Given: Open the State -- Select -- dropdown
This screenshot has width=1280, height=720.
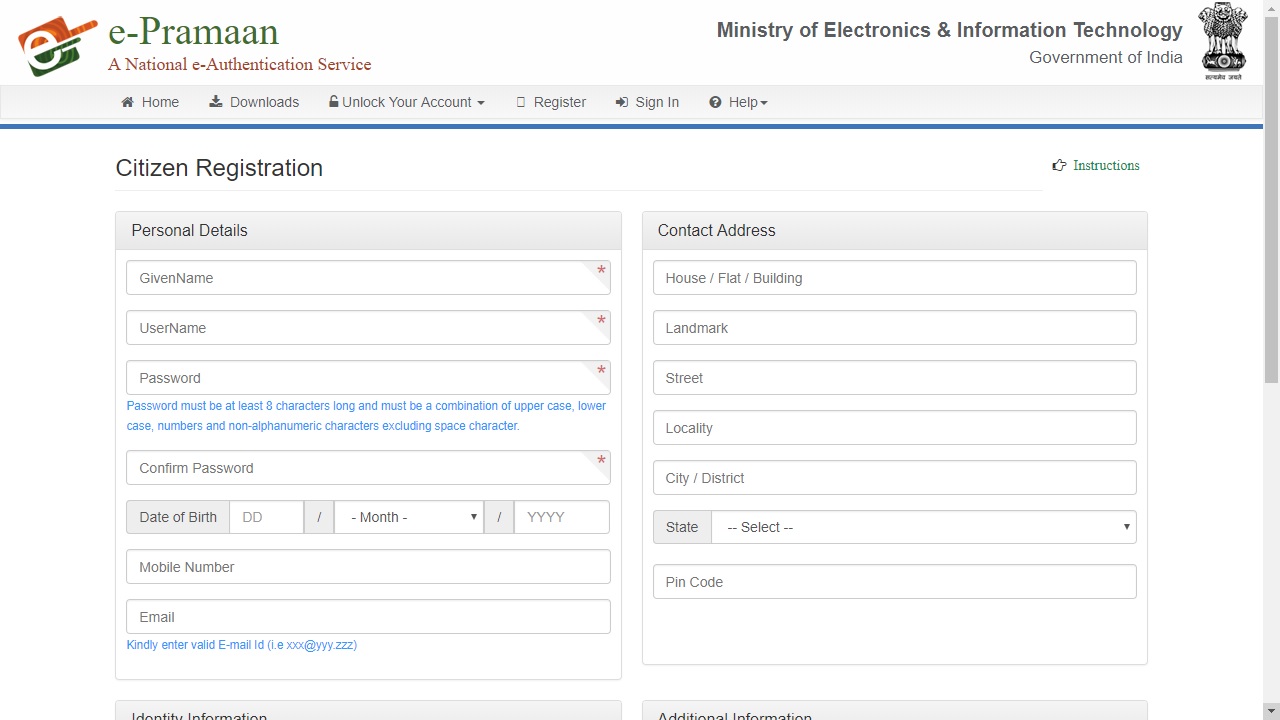Looking at the screenshot, I should (x=923, y=527).
